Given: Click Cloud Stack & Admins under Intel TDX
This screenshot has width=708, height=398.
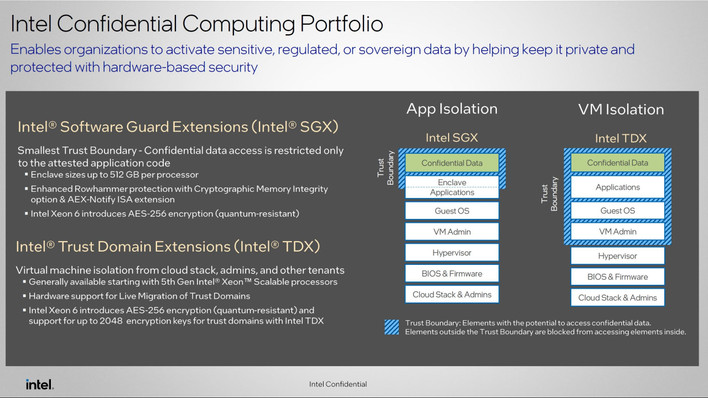Looking at the screenshot, I should point(618,298).
